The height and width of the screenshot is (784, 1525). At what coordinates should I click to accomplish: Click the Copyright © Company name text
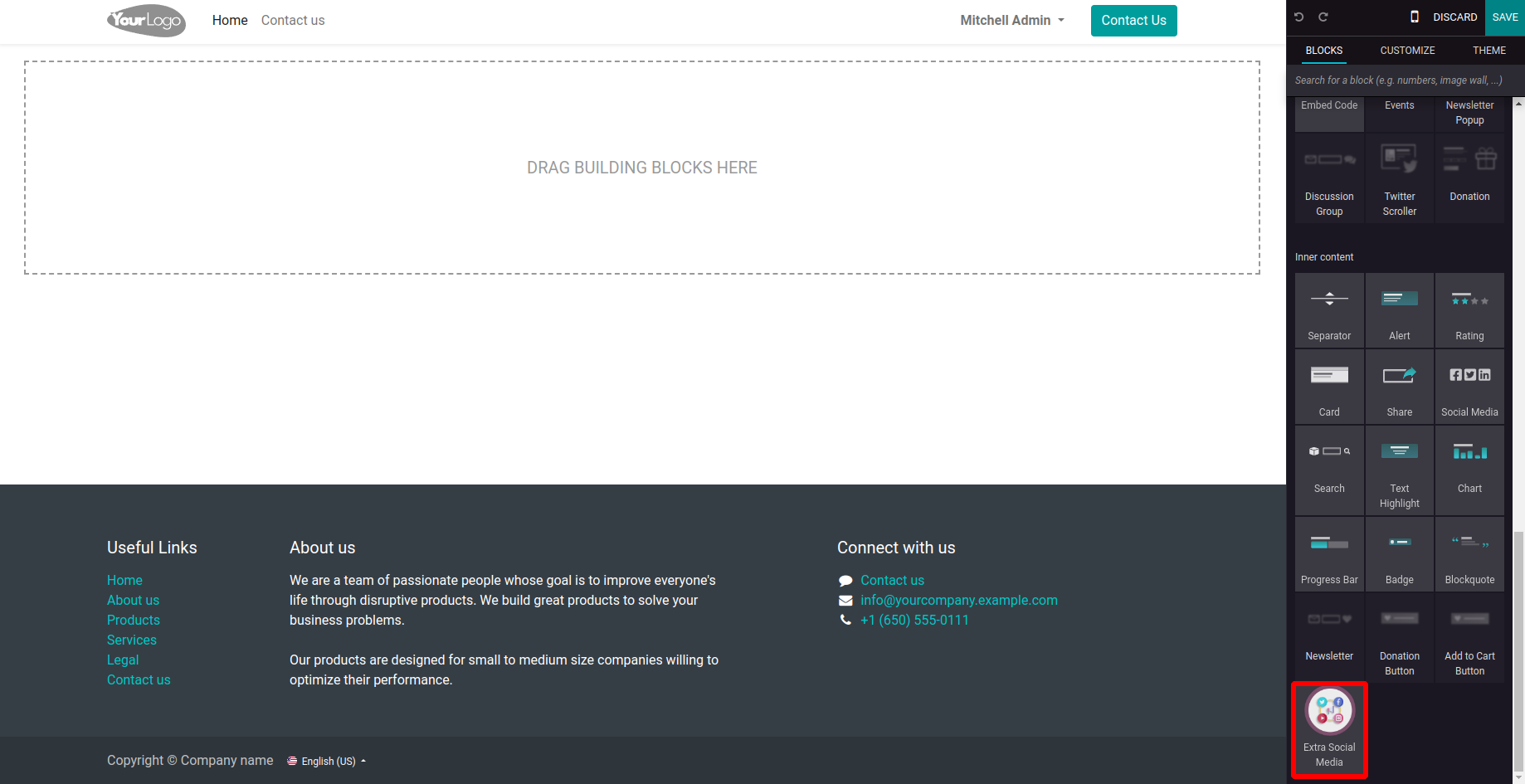190,760
